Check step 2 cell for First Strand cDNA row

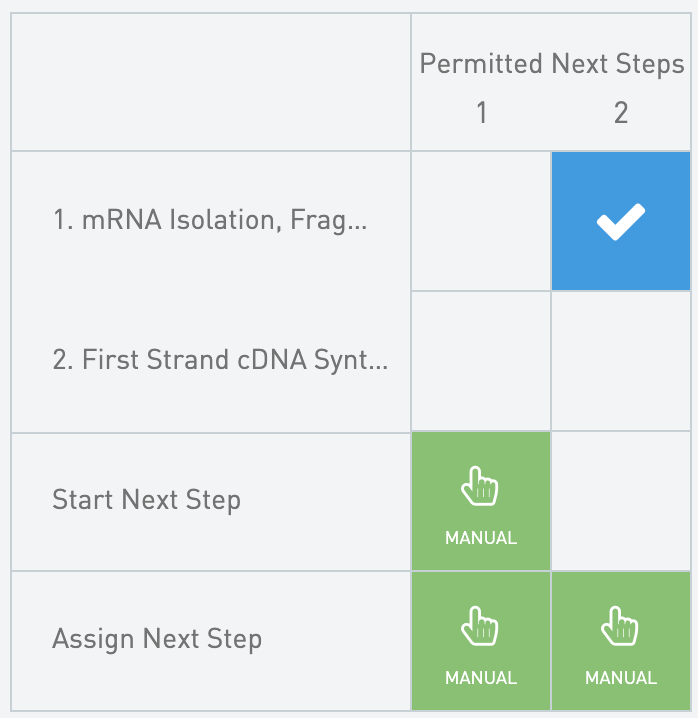tap(620, 361)
